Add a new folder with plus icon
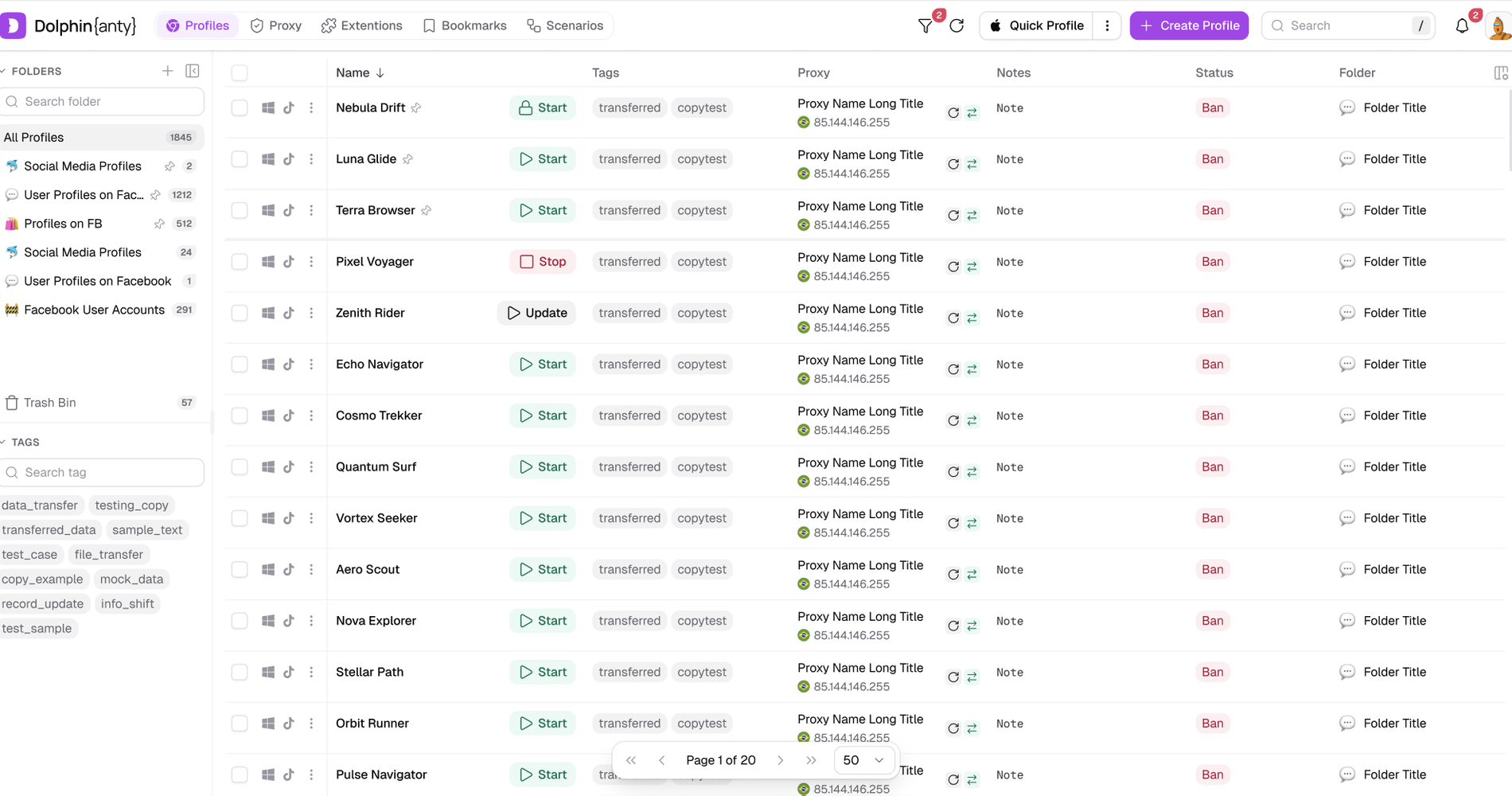The image size is (1512, 796). pos(167,71)
